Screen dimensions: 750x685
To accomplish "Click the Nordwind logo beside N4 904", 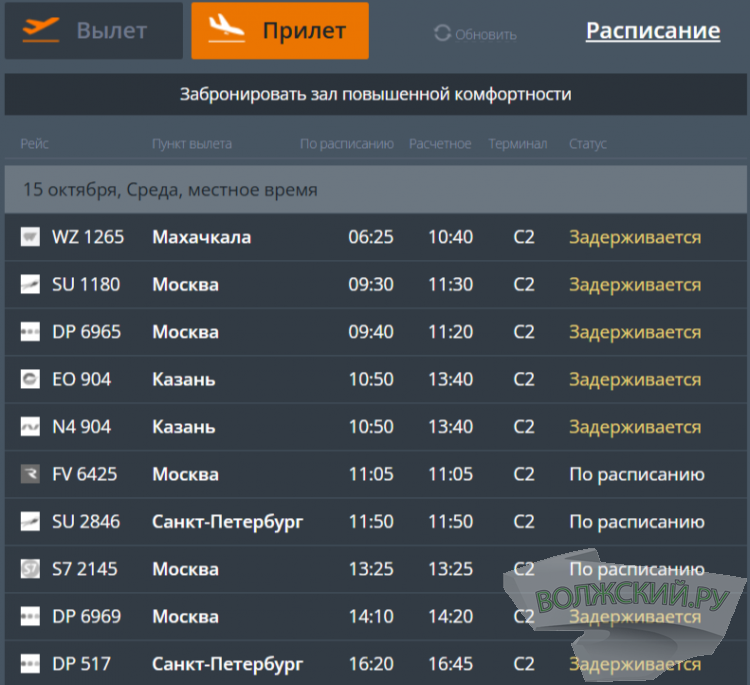I will (x=30, y=427).
